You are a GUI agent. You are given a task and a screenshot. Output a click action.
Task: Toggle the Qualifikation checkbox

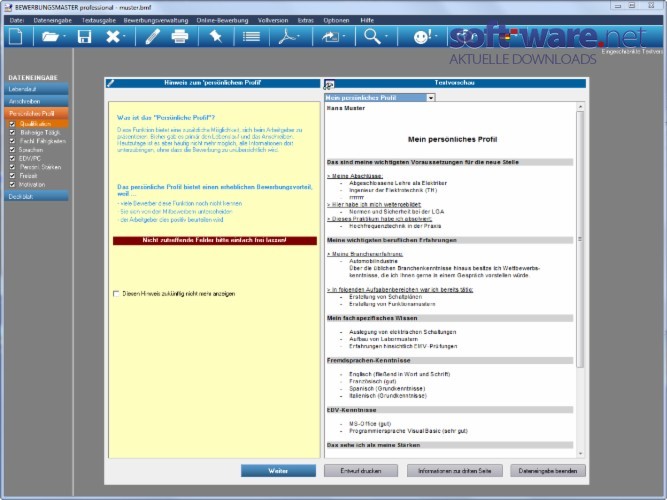12,124
